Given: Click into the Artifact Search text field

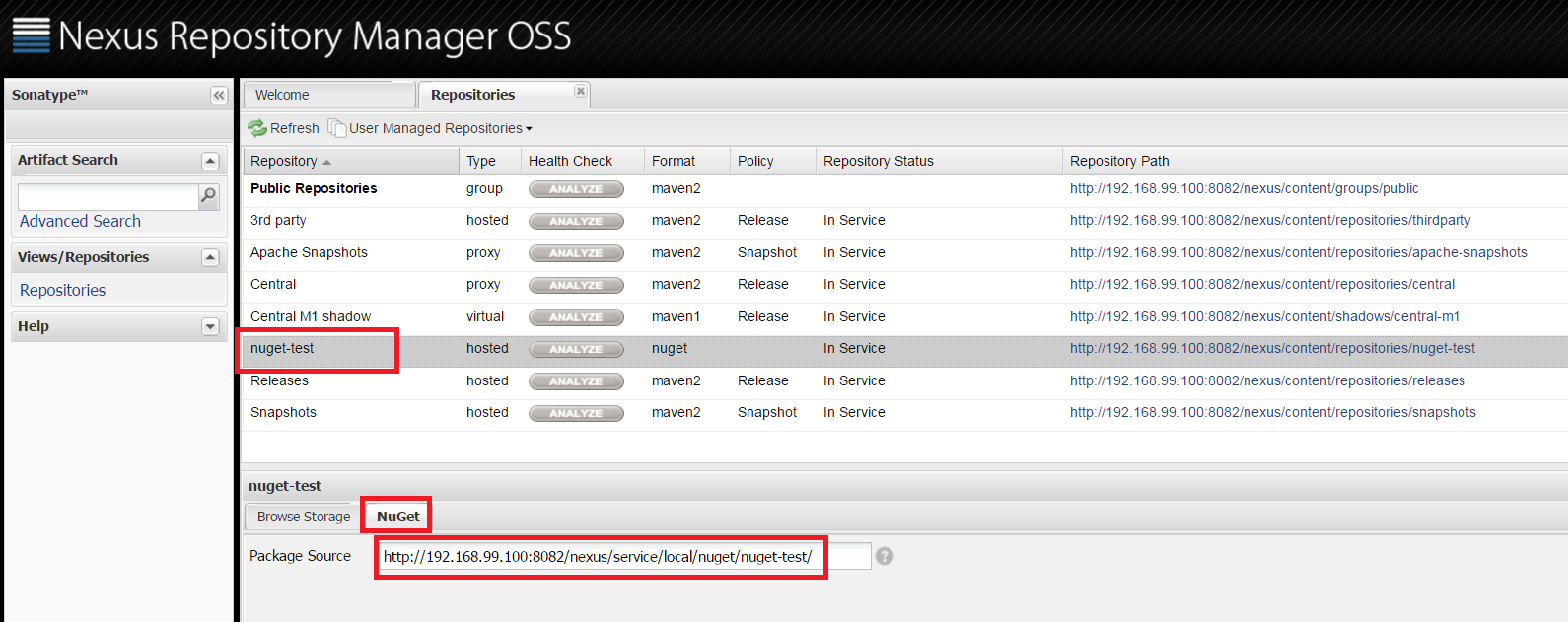Looking at the screenshot, I should (107, 196).
